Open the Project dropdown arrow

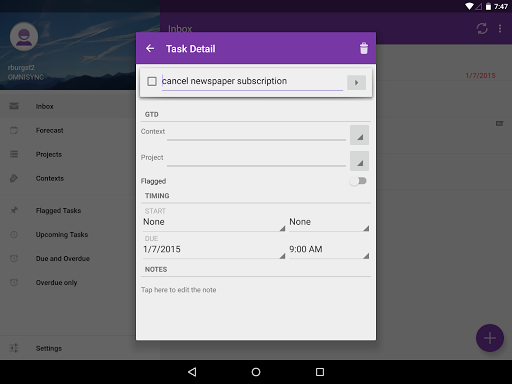click(x=359, y=161)
